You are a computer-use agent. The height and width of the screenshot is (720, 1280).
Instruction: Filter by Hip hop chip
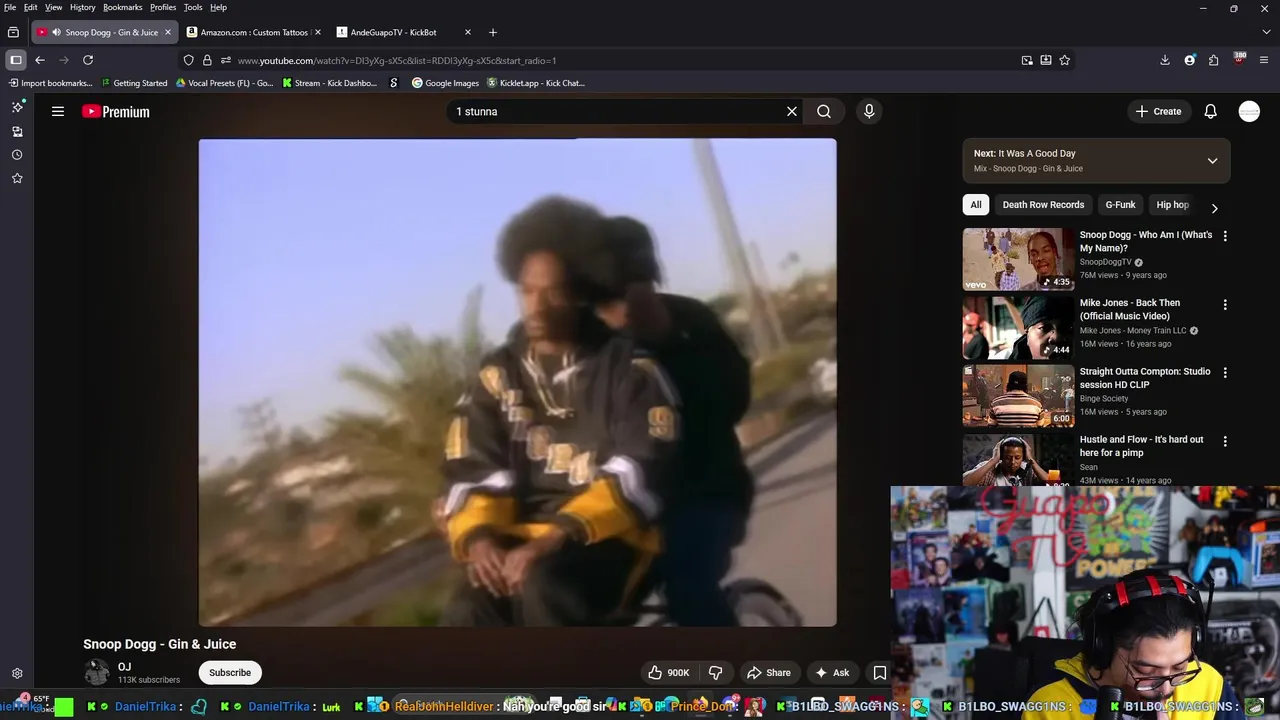[x=1172, y=205]
